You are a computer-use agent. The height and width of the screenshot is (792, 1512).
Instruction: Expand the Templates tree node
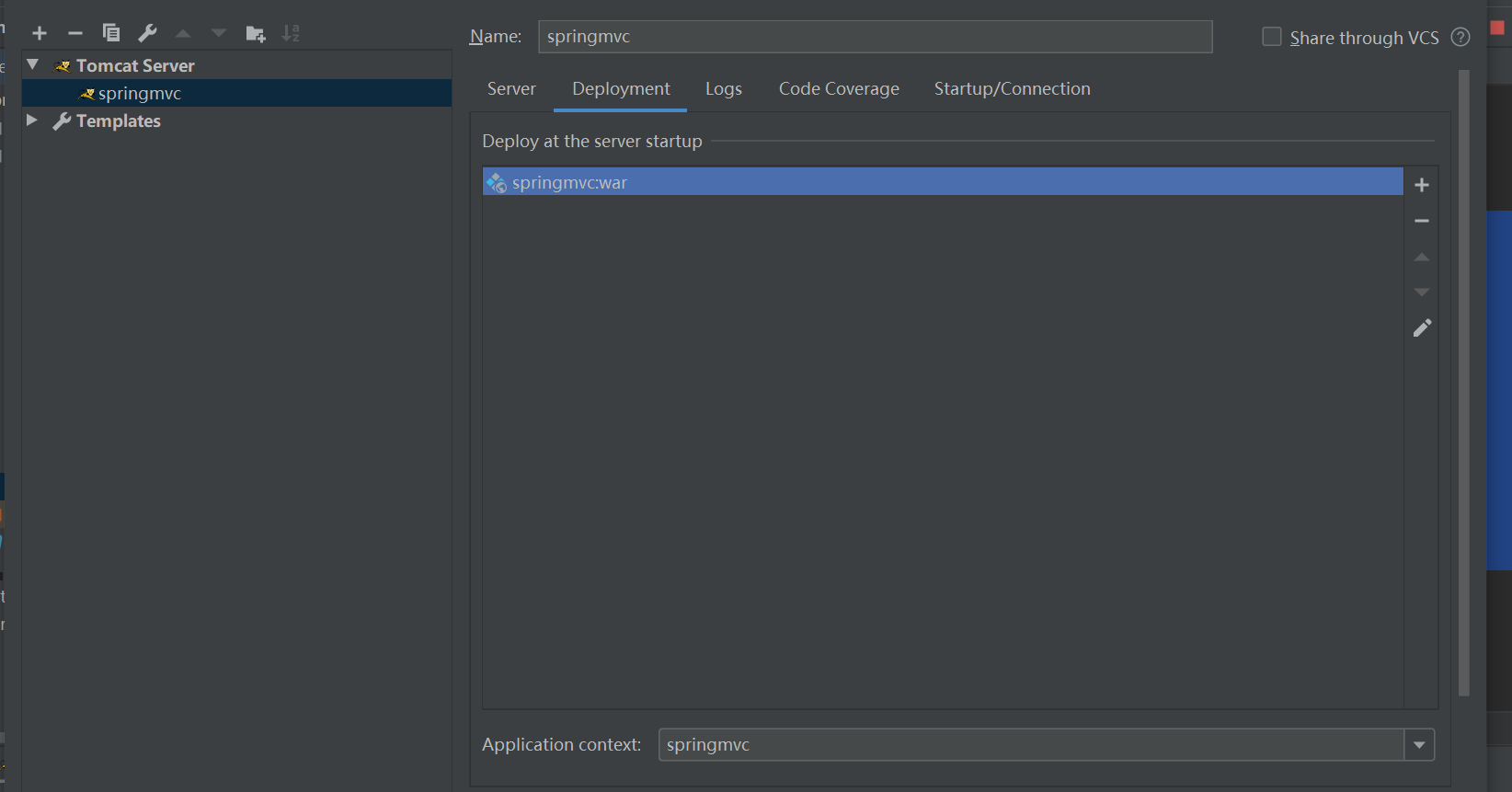32,120
